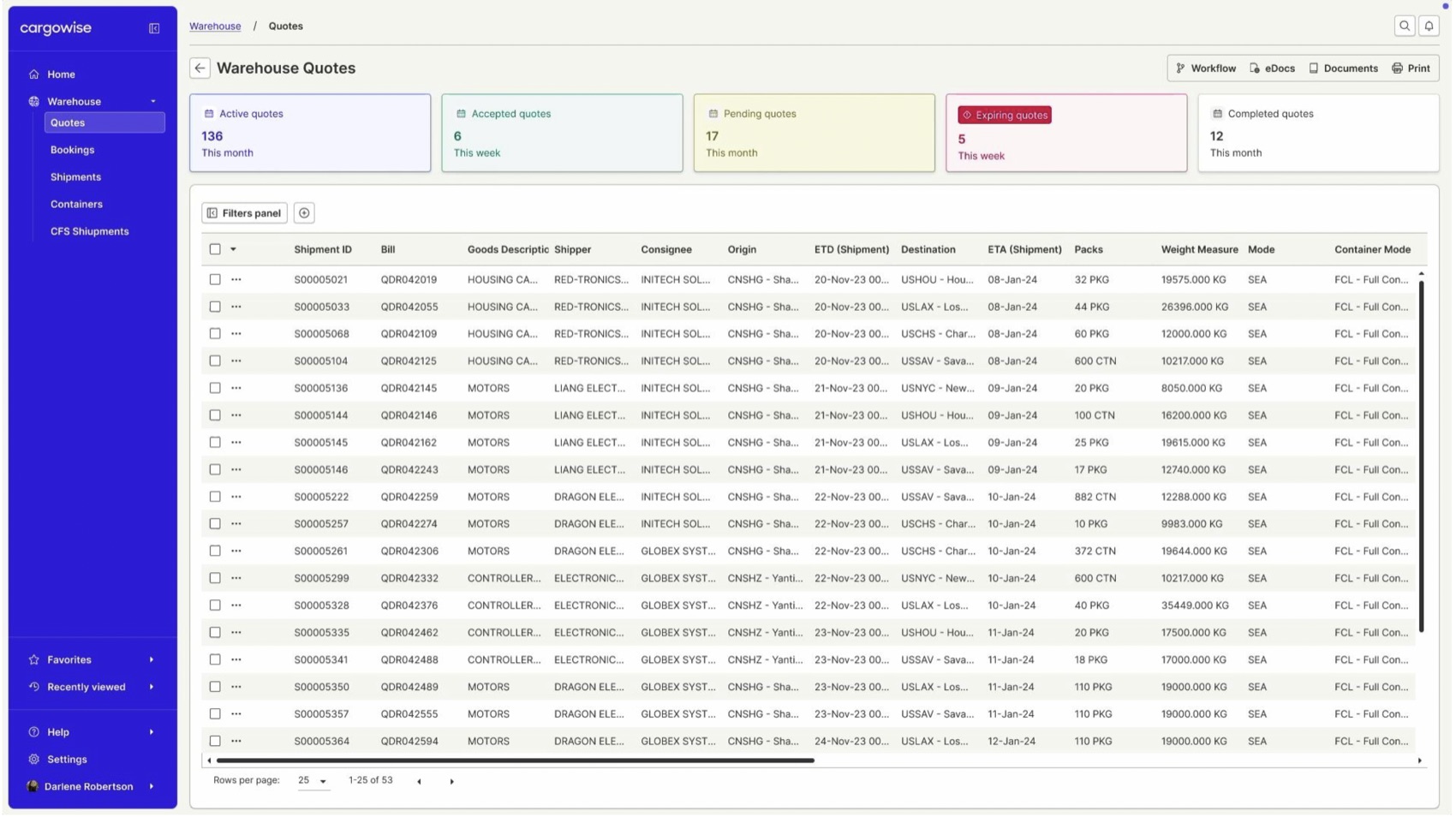The image size is (1456, 817).
Task: Click the add filter plus icon
Action: click(x=304, y=213)
